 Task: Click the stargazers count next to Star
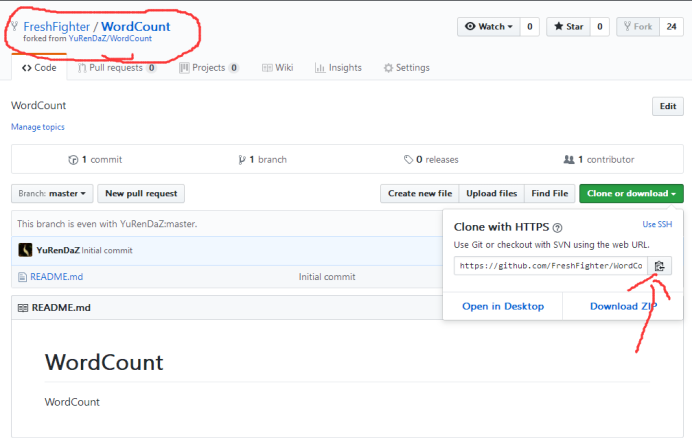click(x=600, y=27)
